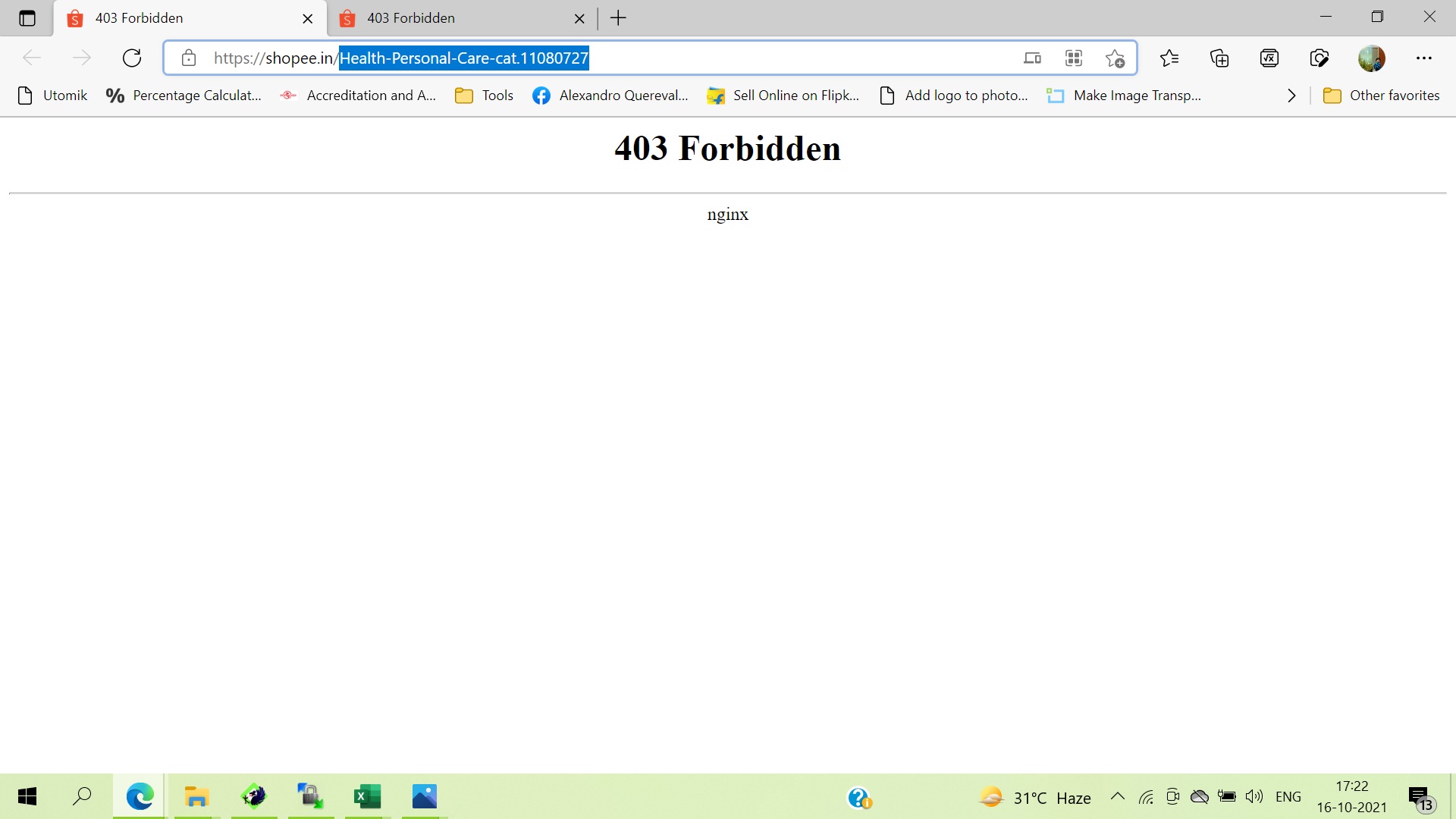The image size is (1456, 819).
Task: Show hidden system tray icons arrow
Action: tap(1117, 796)
